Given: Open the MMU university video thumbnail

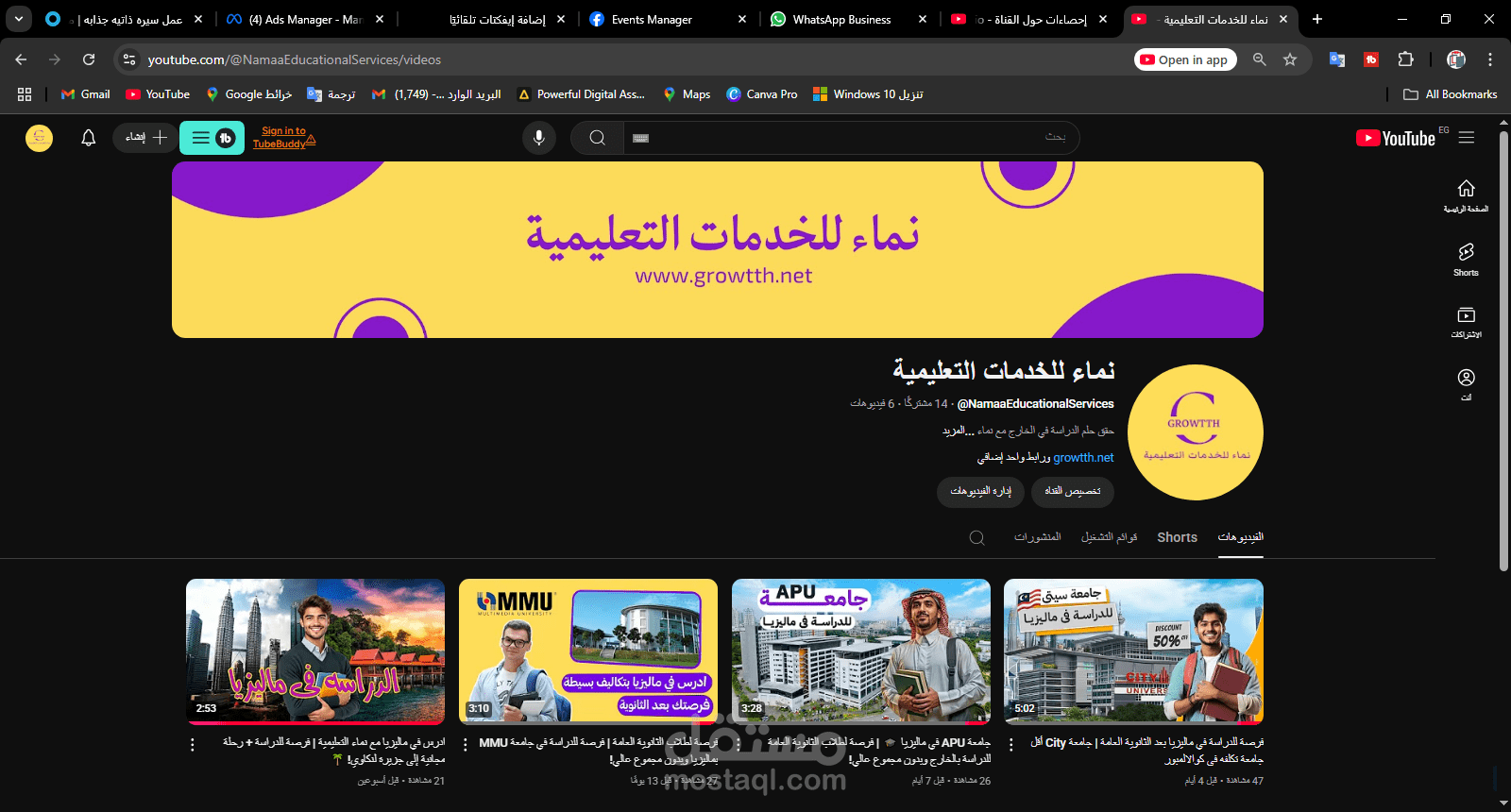Looking at the screenshot, I should (x=588, y=651).
